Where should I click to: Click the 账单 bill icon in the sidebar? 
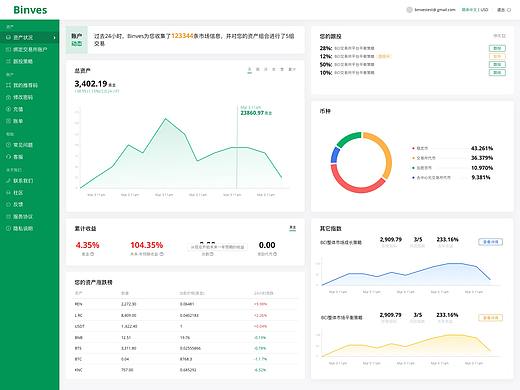9,121
